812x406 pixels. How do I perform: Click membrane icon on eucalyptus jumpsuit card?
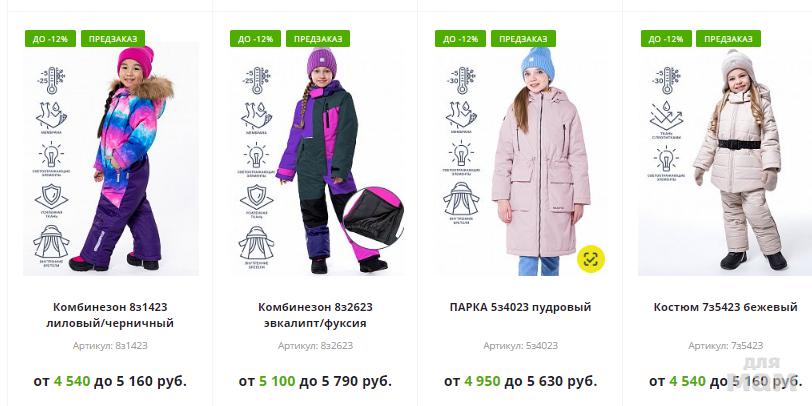coord(256,118)
